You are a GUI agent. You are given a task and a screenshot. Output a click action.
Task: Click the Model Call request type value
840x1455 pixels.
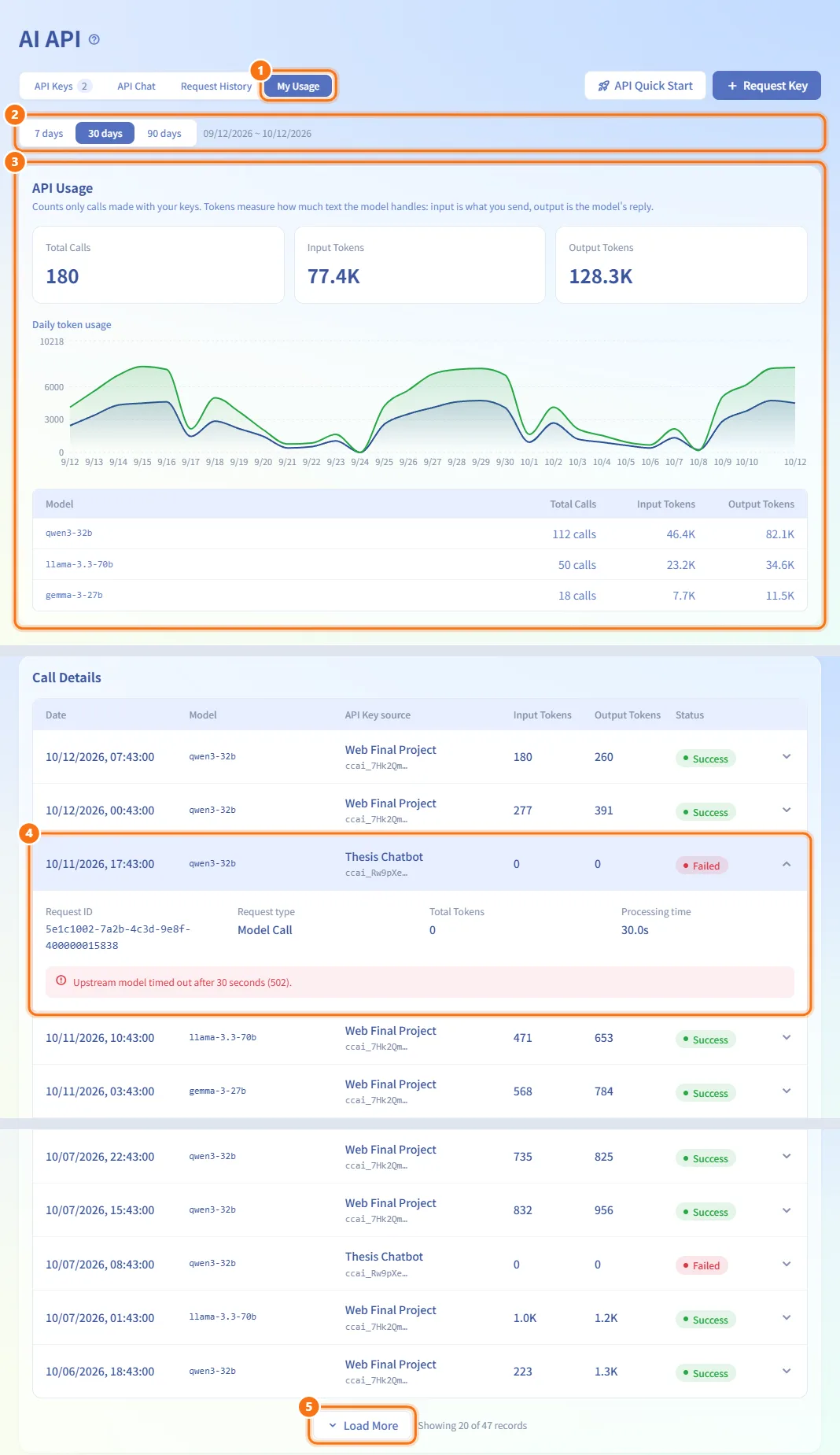(265, 930)
